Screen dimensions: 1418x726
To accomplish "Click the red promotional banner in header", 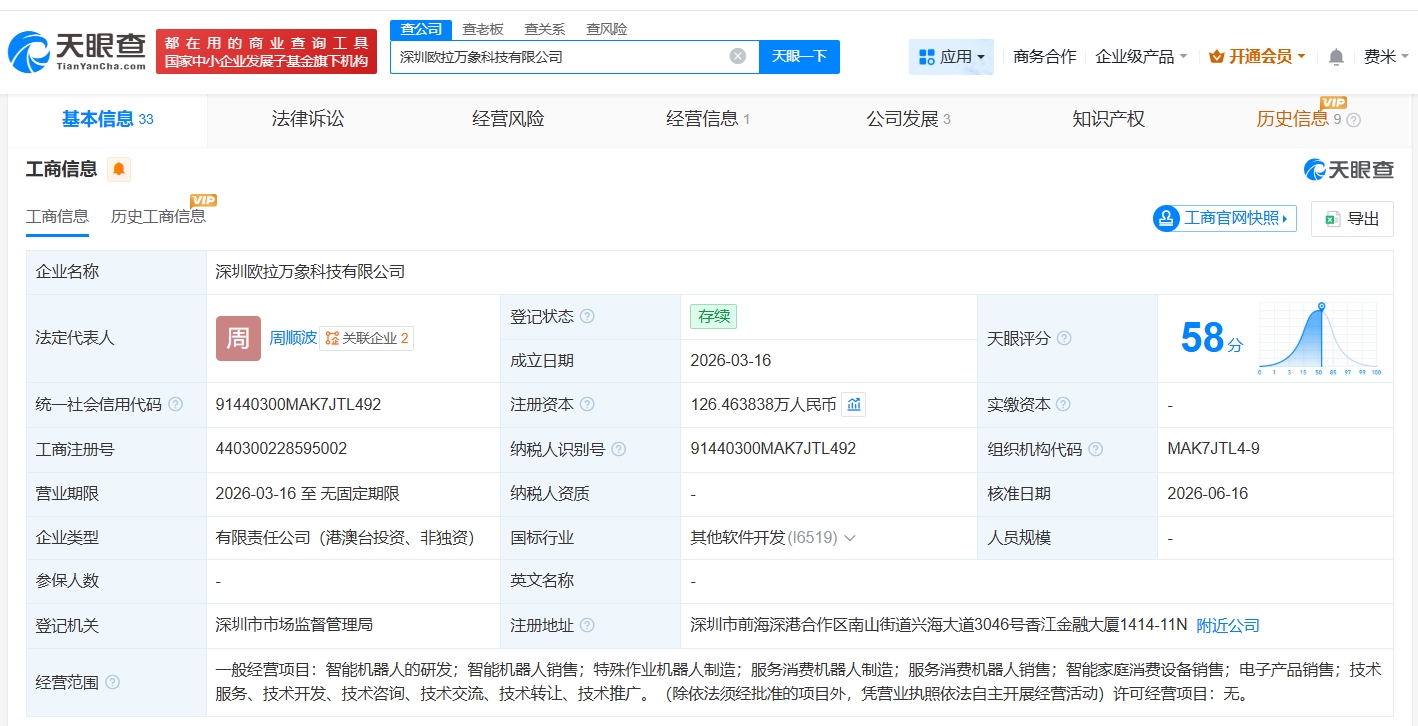I will click(x=266, y=51).
